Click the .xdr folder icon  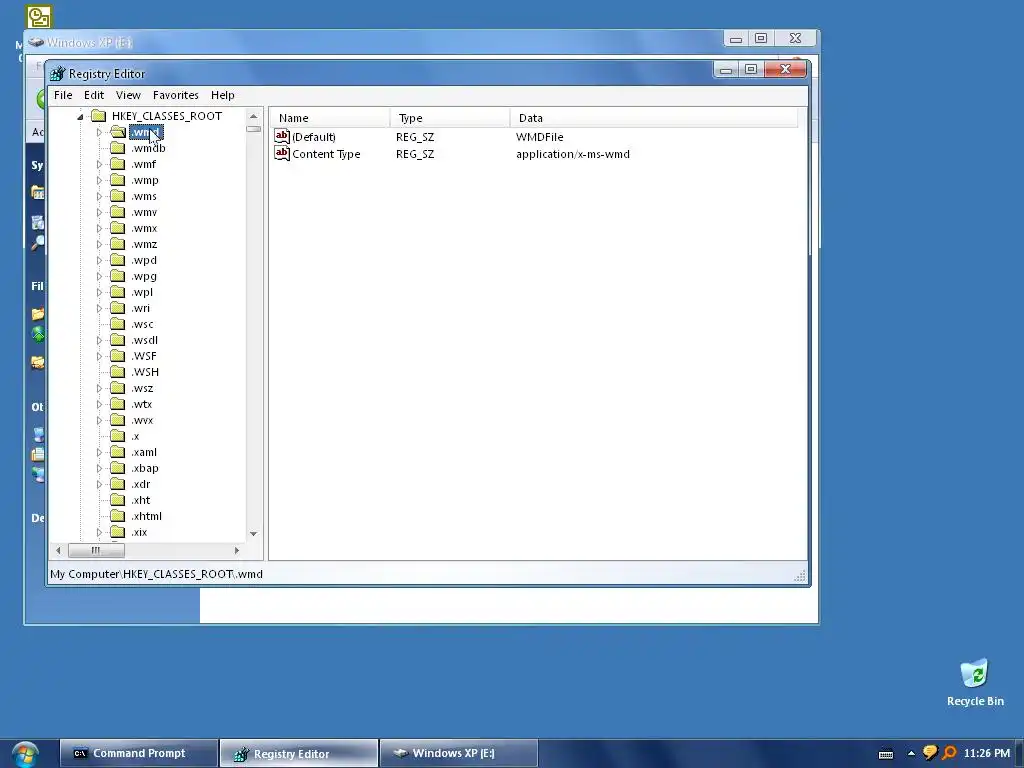click(118, 484)
